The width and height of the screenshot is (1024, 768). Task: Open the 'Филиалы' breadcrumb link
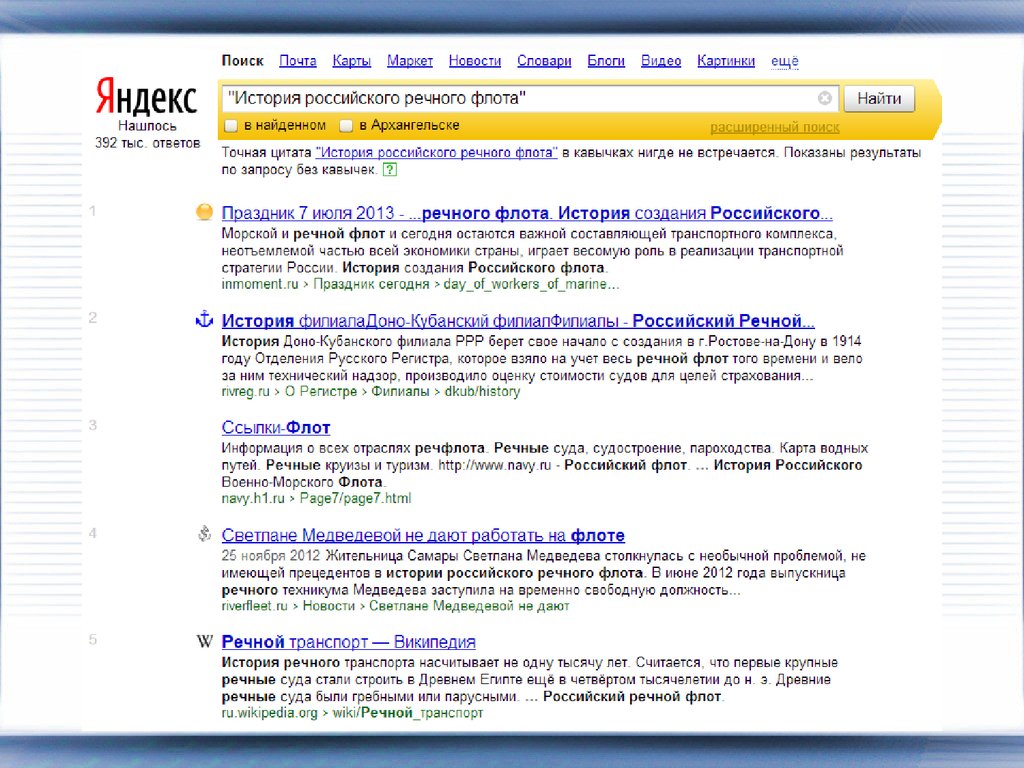coord(400,392)
